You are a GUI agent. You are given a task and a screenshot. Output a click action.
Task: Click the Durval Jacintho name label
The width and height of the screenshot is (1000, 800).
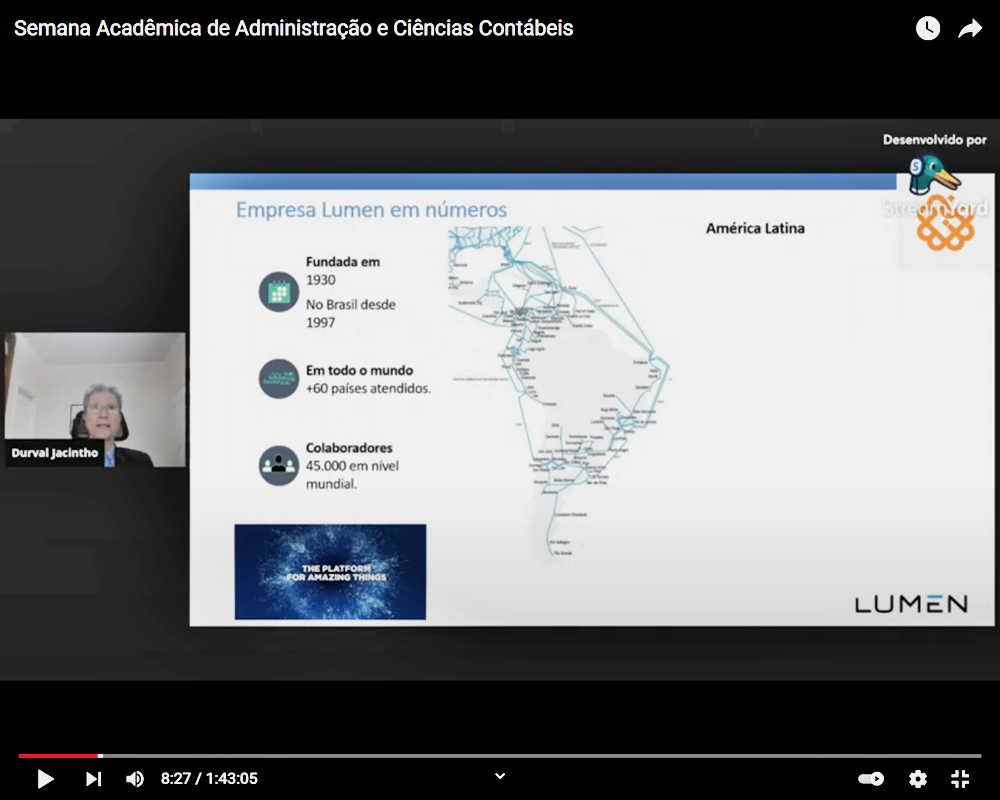click(x=55, y=453)
